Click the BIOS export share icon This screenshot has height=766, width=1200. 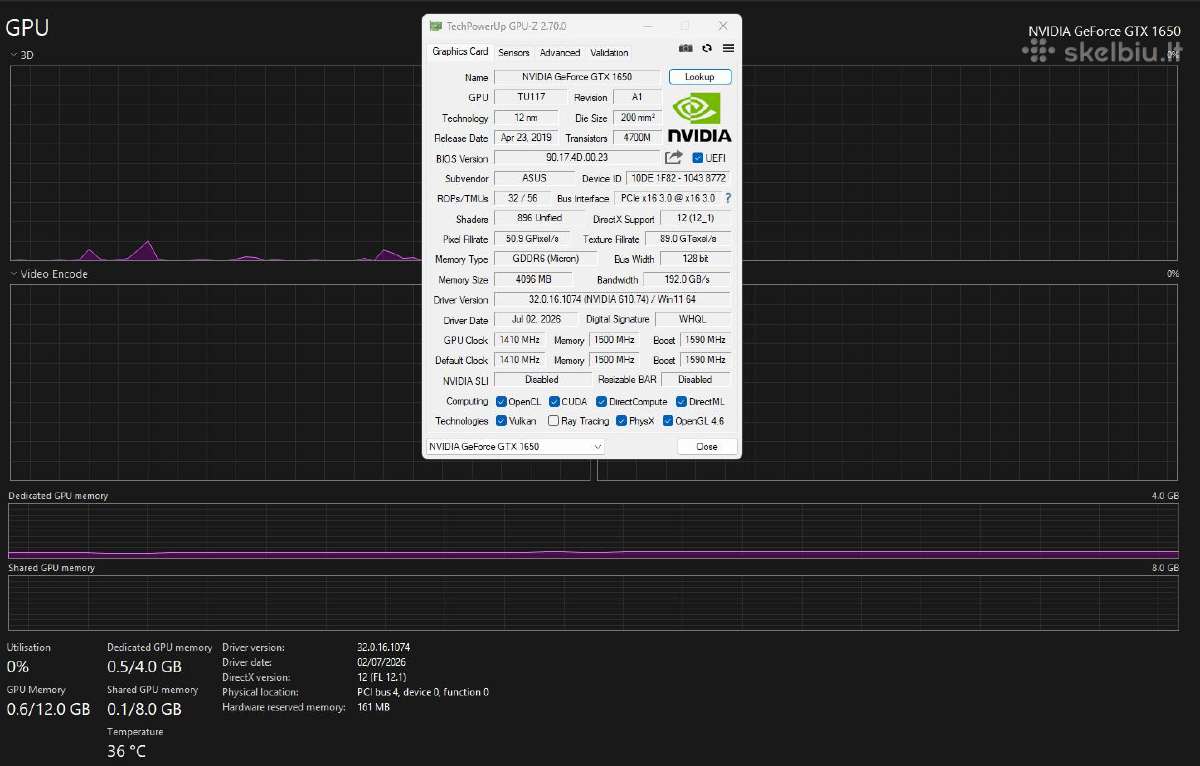pos(674,158)
